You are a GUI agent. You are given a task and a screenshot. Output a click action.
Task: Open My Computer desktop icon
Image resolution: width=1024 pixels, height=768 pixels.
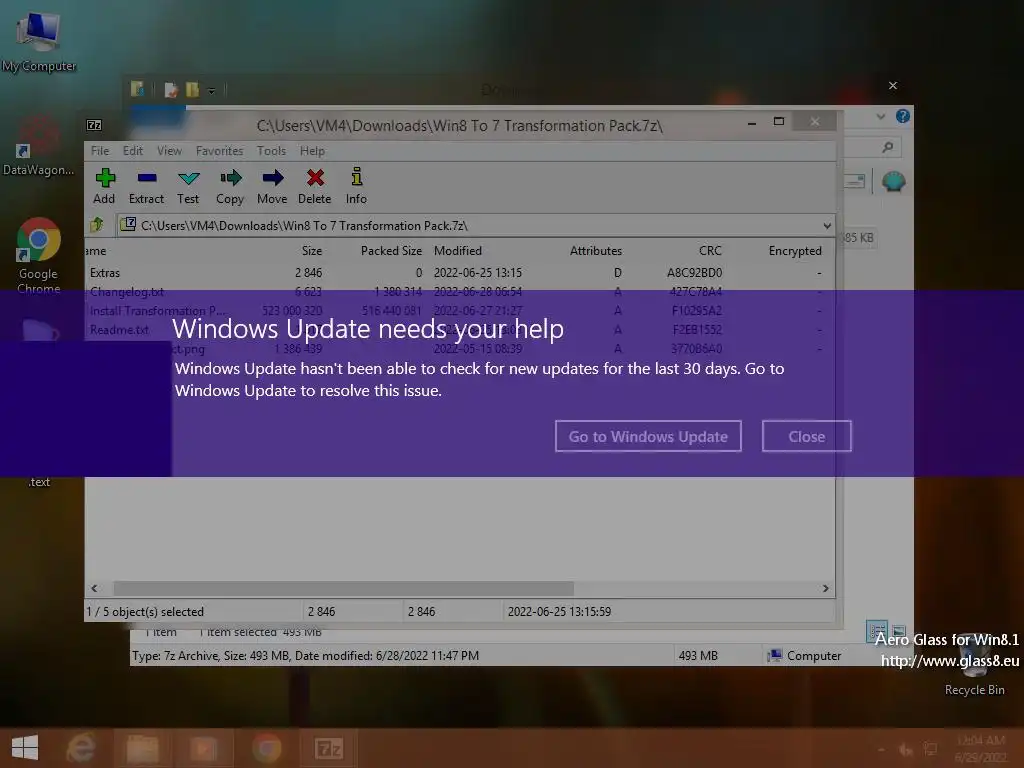point(39,40)
